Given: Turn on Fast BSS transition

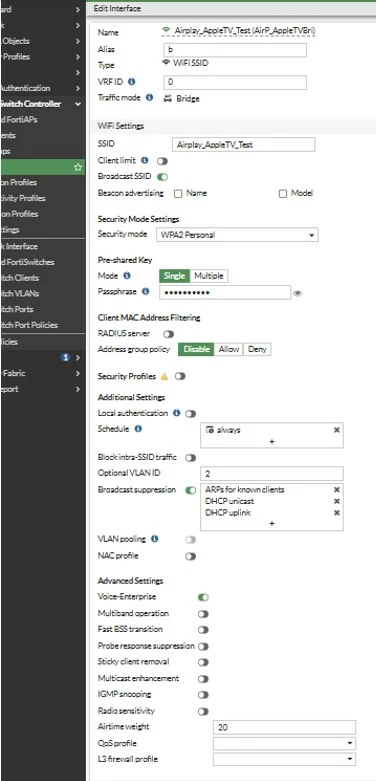Looking at the screenshot, I should point(203,630).
